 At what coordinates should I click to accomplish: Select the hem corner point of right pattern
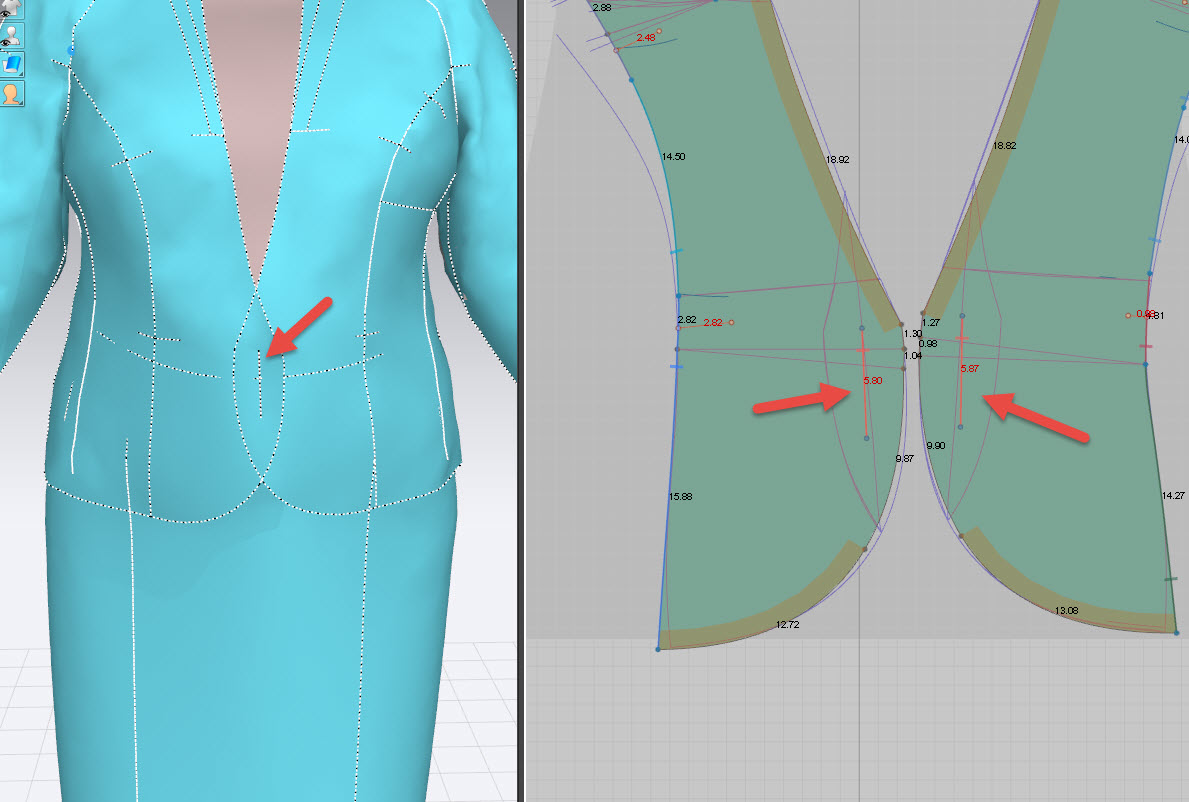(1176, 632)
